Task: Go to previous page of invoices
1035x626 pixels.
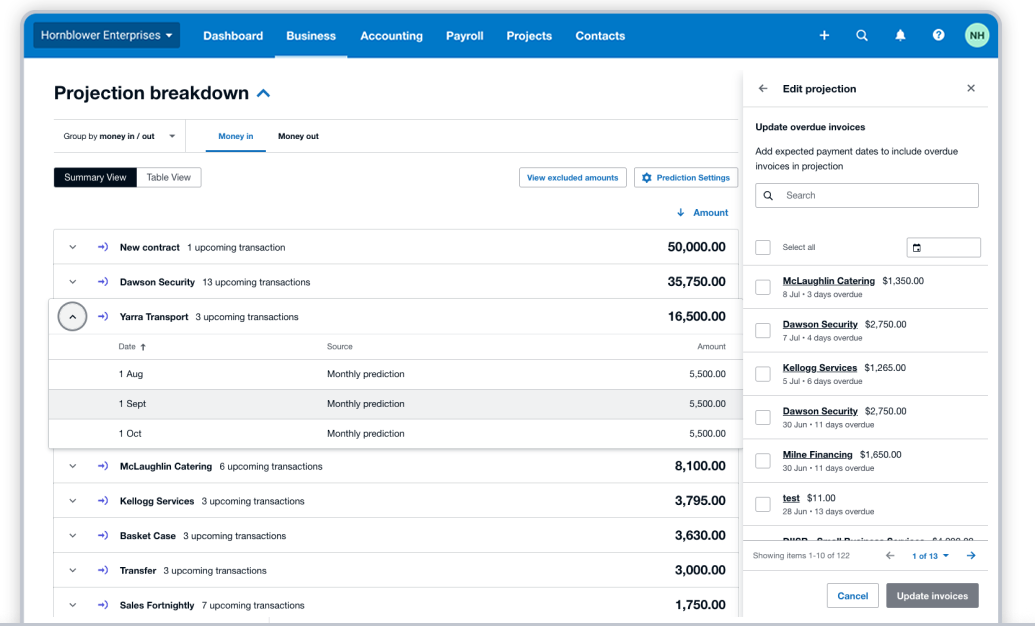Action: 890,556
